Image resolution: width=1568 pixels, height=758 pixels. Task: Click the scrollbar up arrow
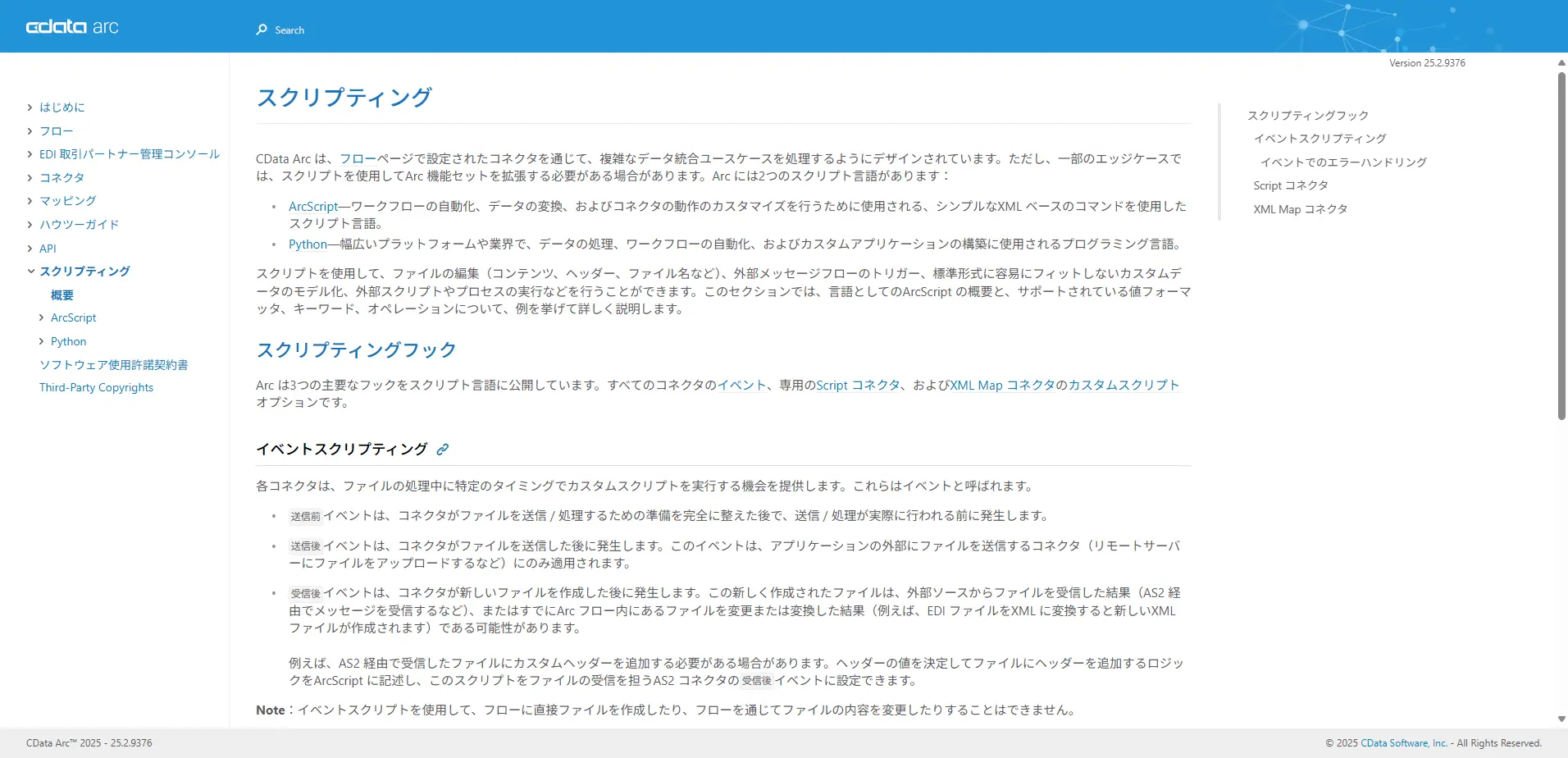(x=1560, y=62)
